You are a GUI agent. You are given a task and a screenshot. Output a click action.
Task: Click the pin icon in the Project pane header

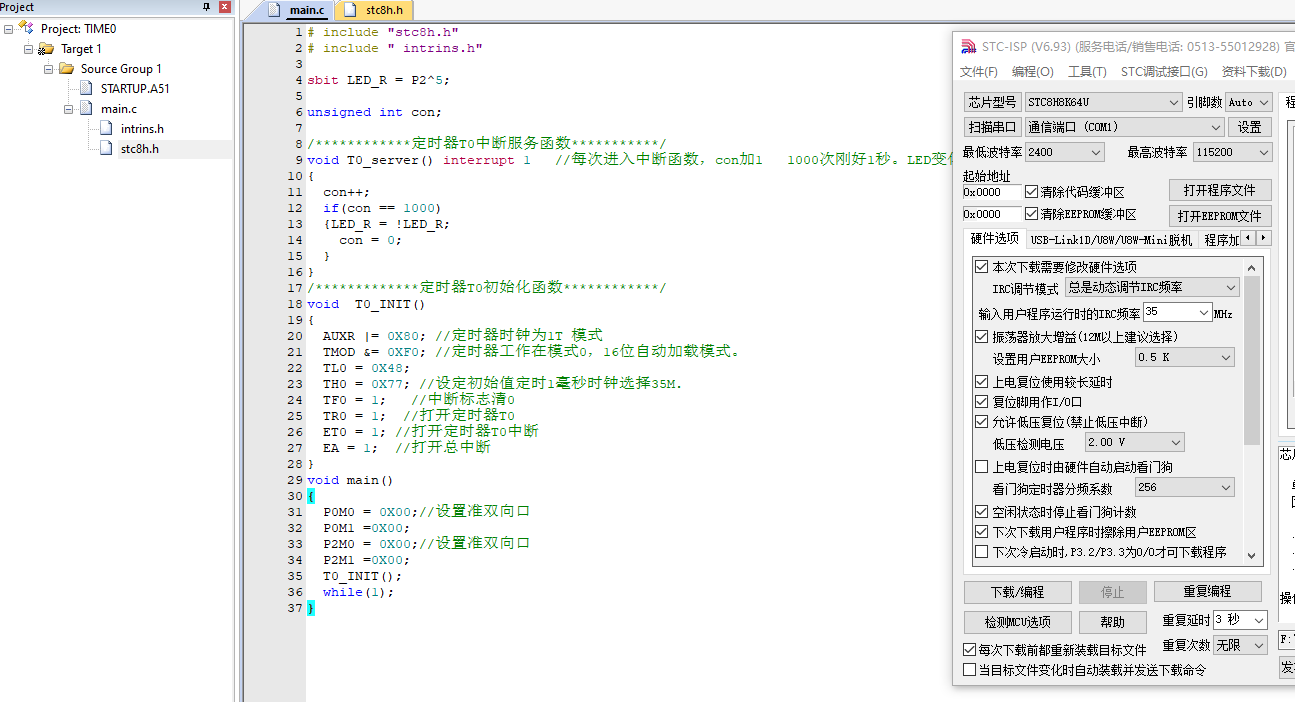point(207,7)
